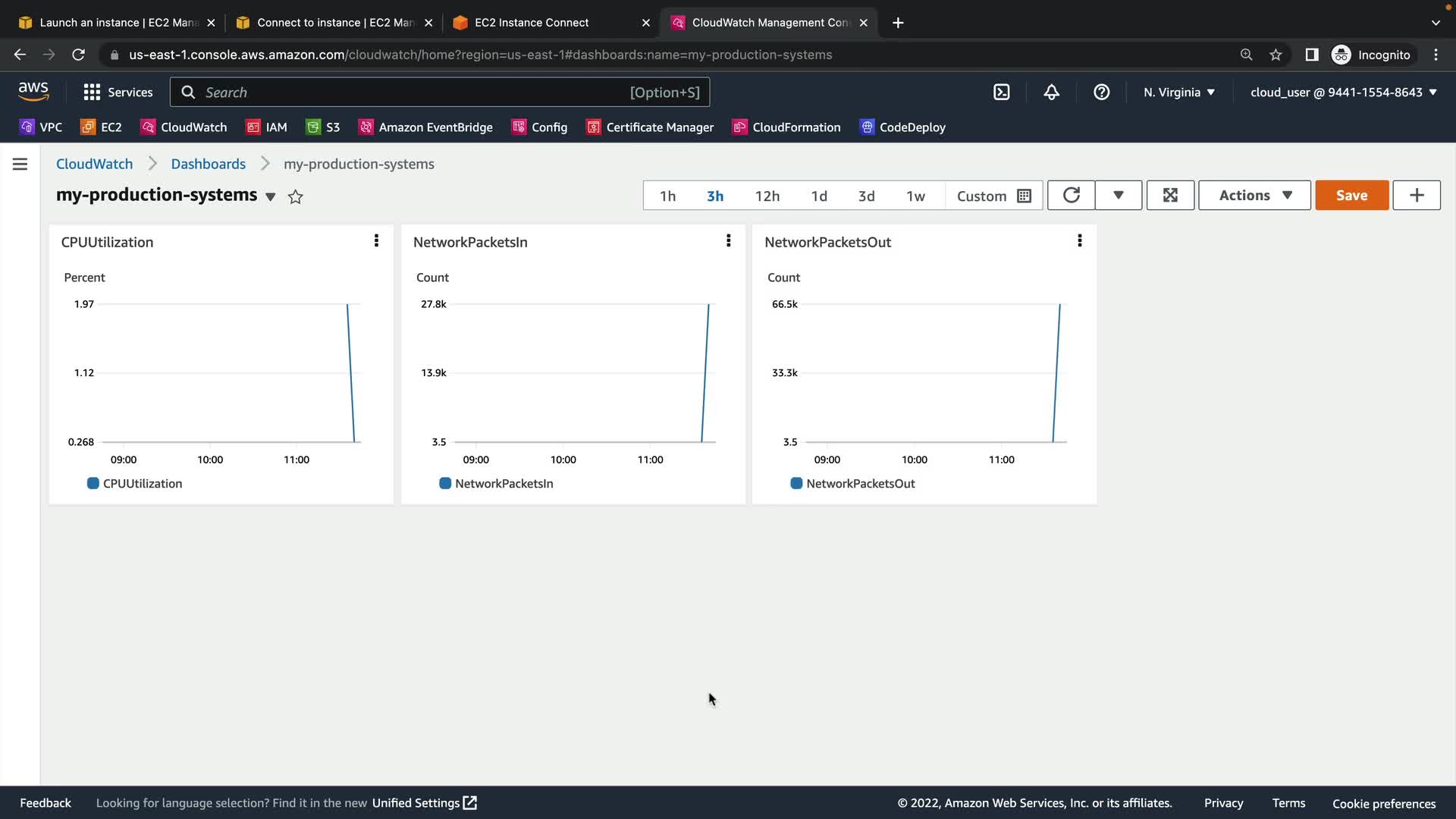Viewport: 1456px width, 819px height.
Task: Open refresh interval dropdown arrow
Action: 1118,196
